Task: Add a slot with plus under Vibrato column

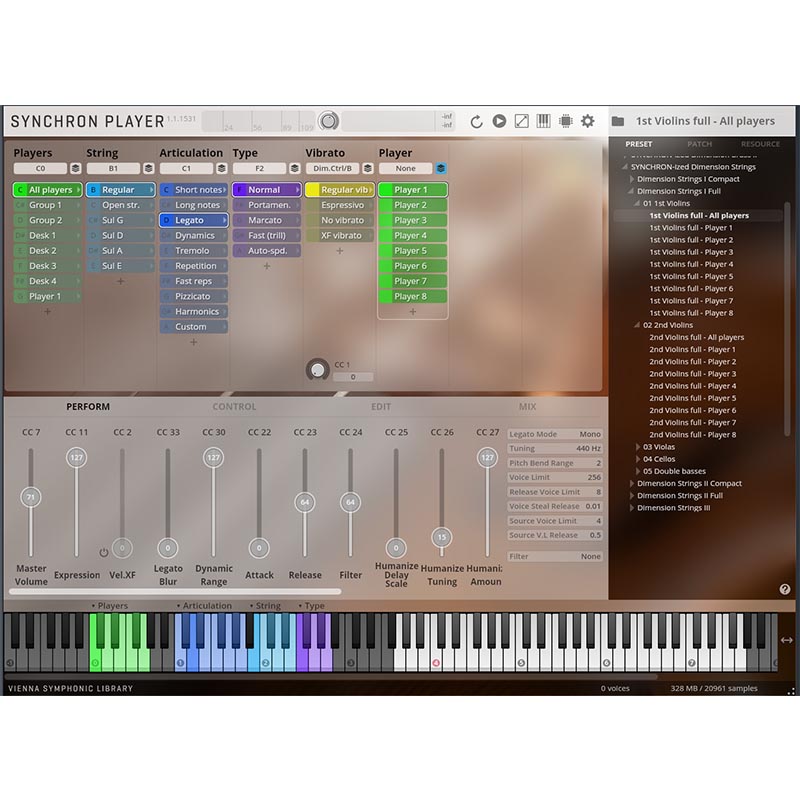Action: 340,251
